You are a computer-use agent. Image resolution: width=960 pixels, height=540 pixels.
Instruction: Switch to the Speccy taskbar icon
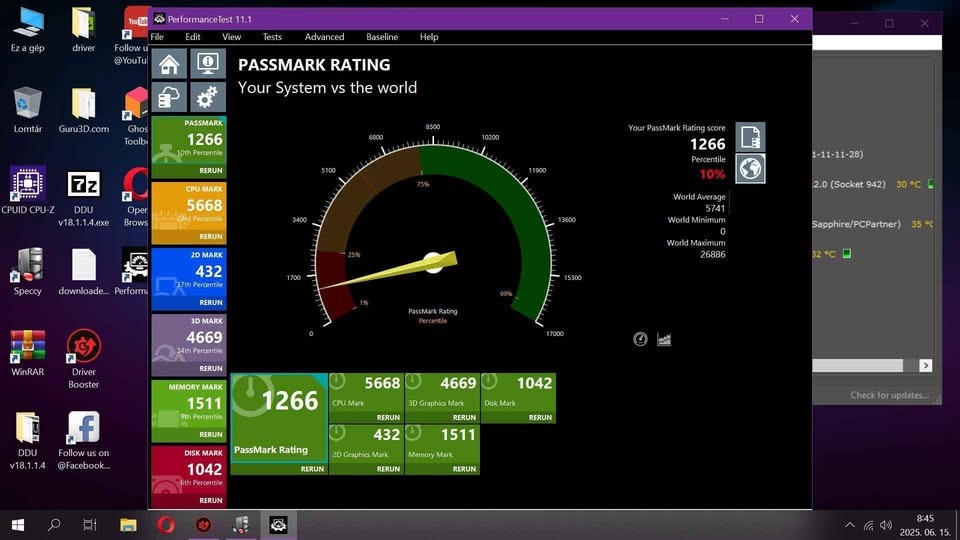point(241,525)
